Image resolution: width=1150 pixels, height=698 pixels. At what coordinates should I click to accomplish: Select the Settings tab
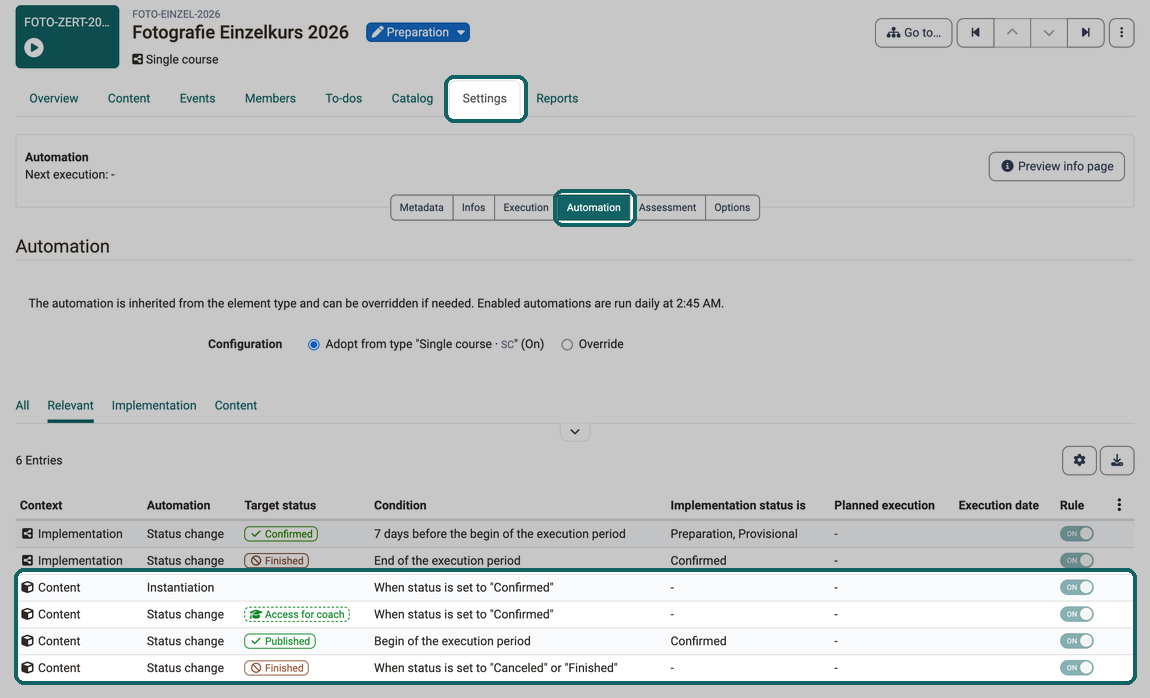point(485,98)
